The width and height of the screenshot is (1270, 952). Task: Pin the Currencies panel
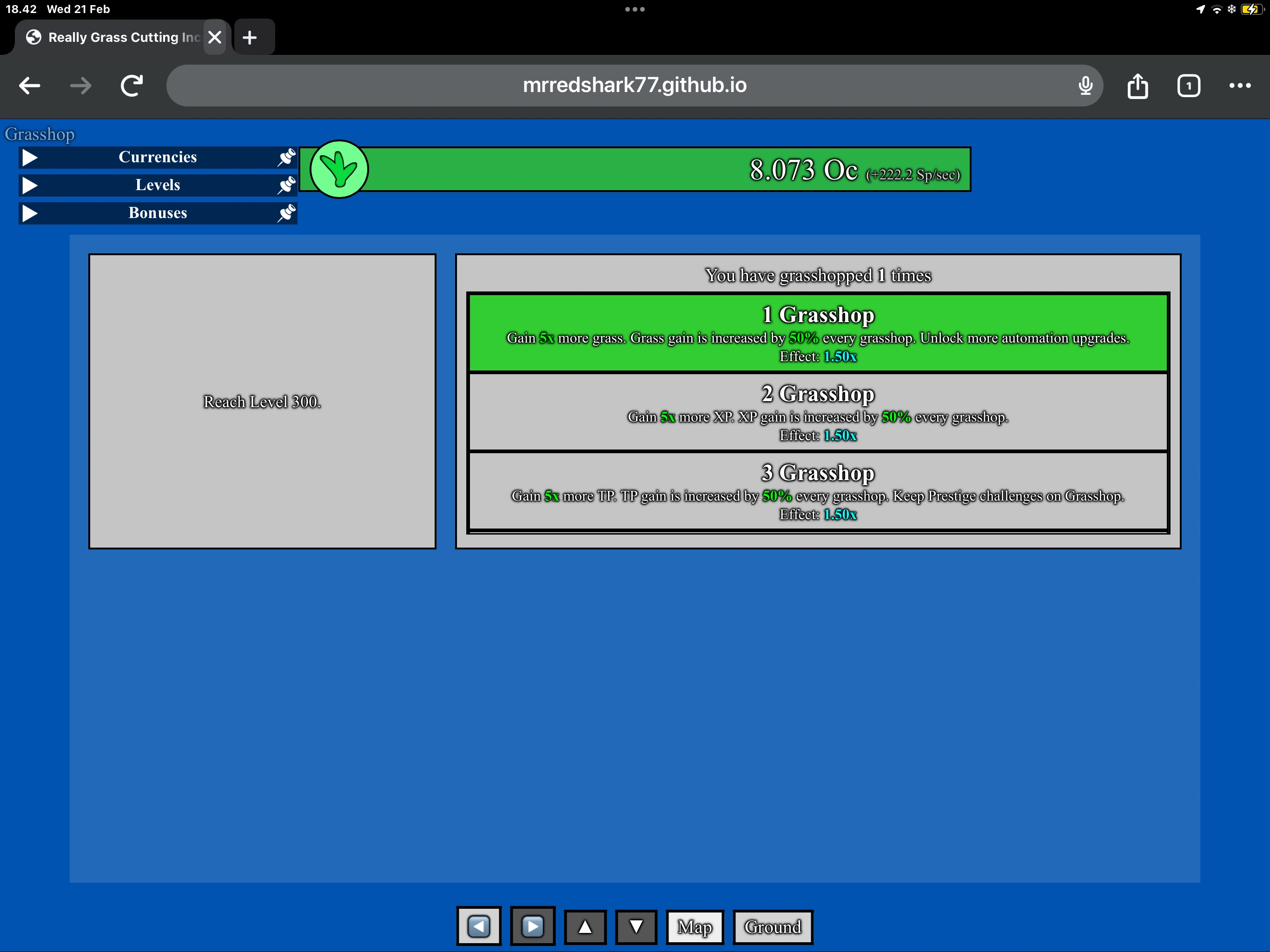[x=286, y=157]
